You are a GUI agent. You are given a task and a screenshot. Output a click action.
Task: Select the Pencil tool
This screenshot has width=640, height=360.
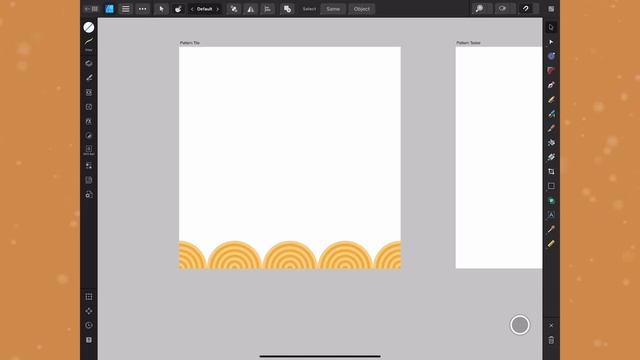pyautogui.click(x=551, y=100)
